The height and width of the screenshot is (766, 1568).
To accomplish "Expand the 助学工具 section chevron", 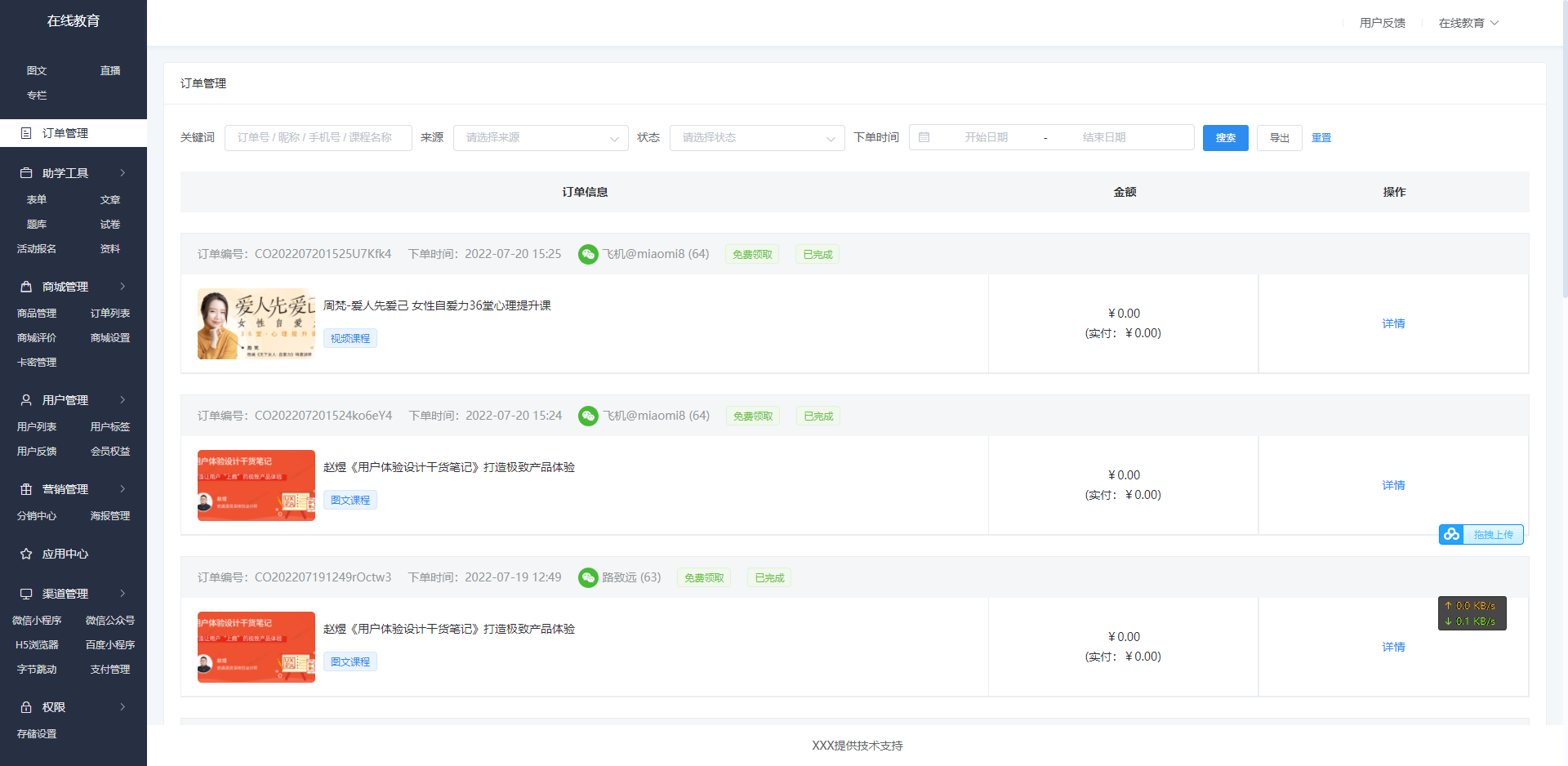I will (122, 173).
